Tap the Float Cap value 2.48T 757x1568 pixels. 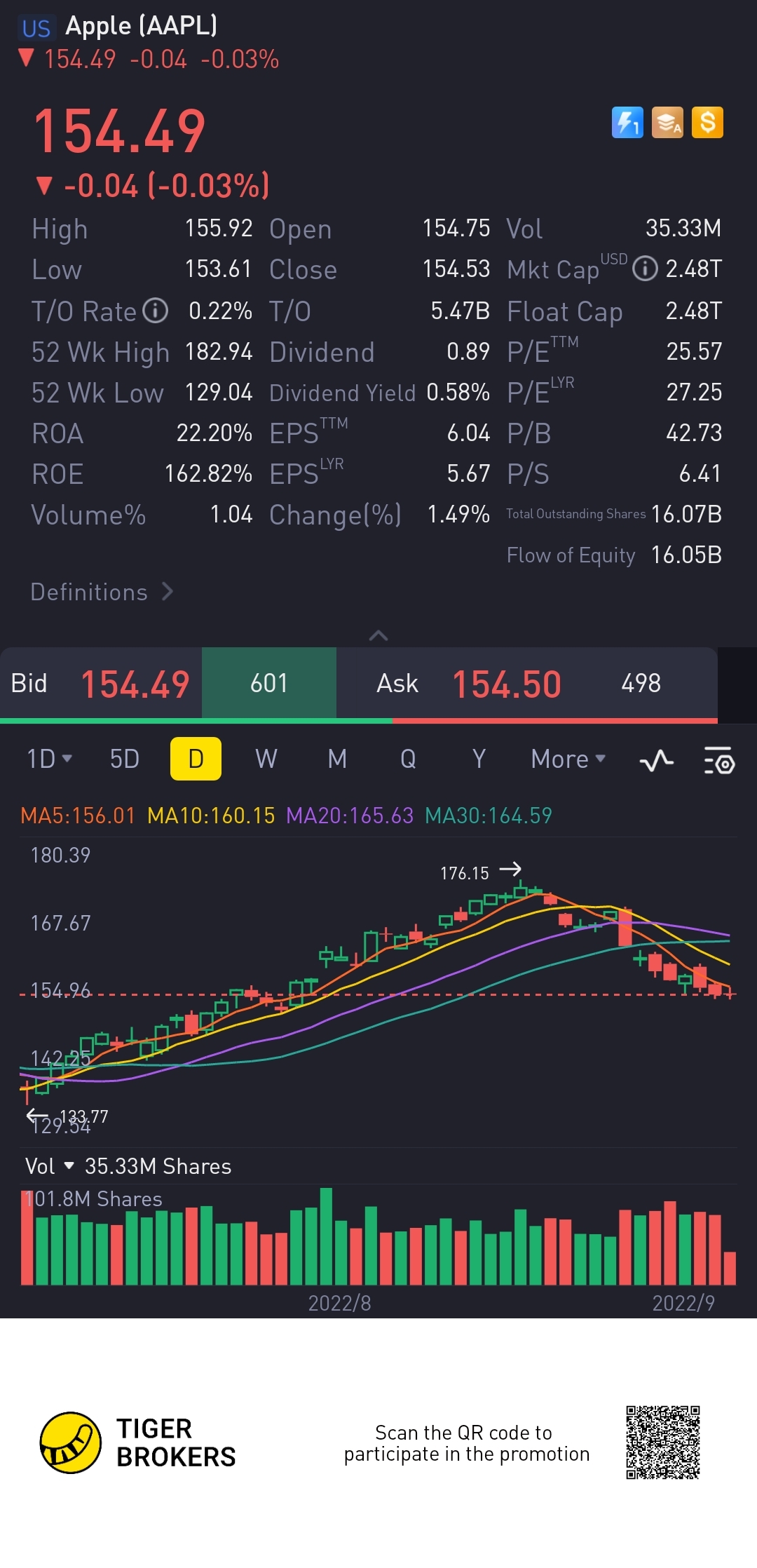(x=694, y=311)
